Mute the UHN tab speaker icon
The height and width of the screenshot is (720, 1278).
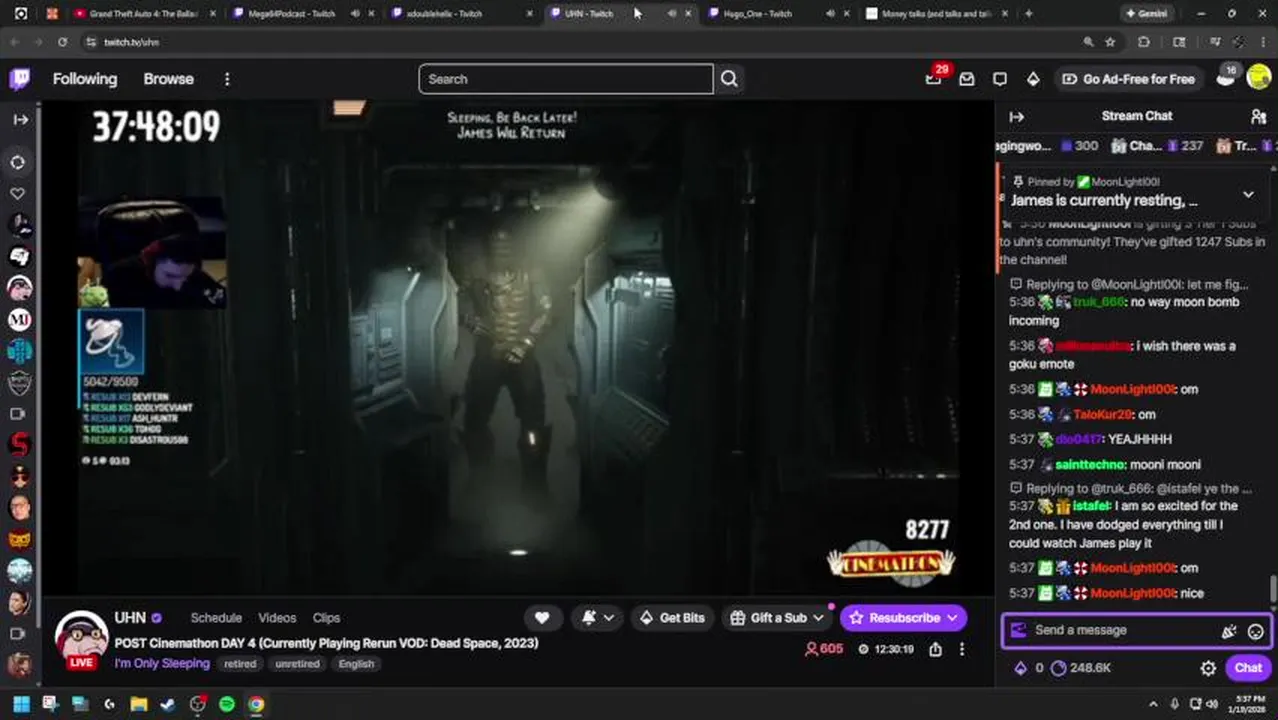point(671,14)
